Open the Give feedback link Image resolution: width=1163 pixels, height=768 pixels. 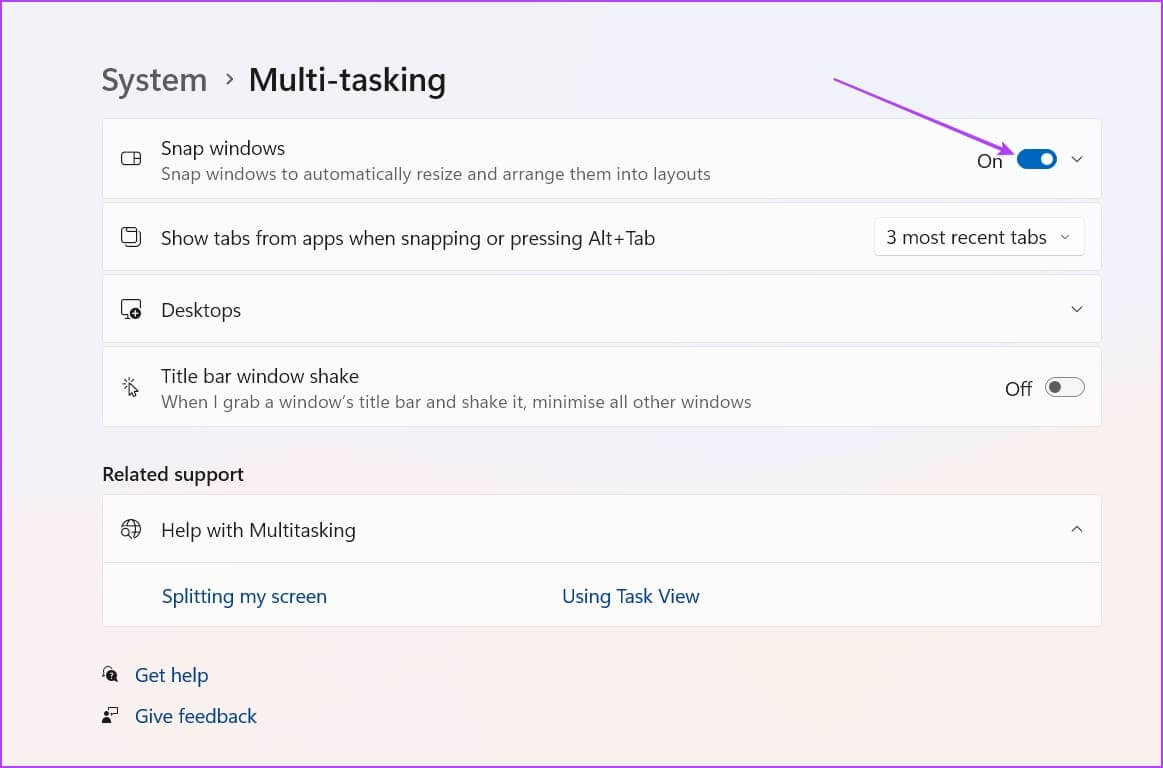(x=196, y=716)
